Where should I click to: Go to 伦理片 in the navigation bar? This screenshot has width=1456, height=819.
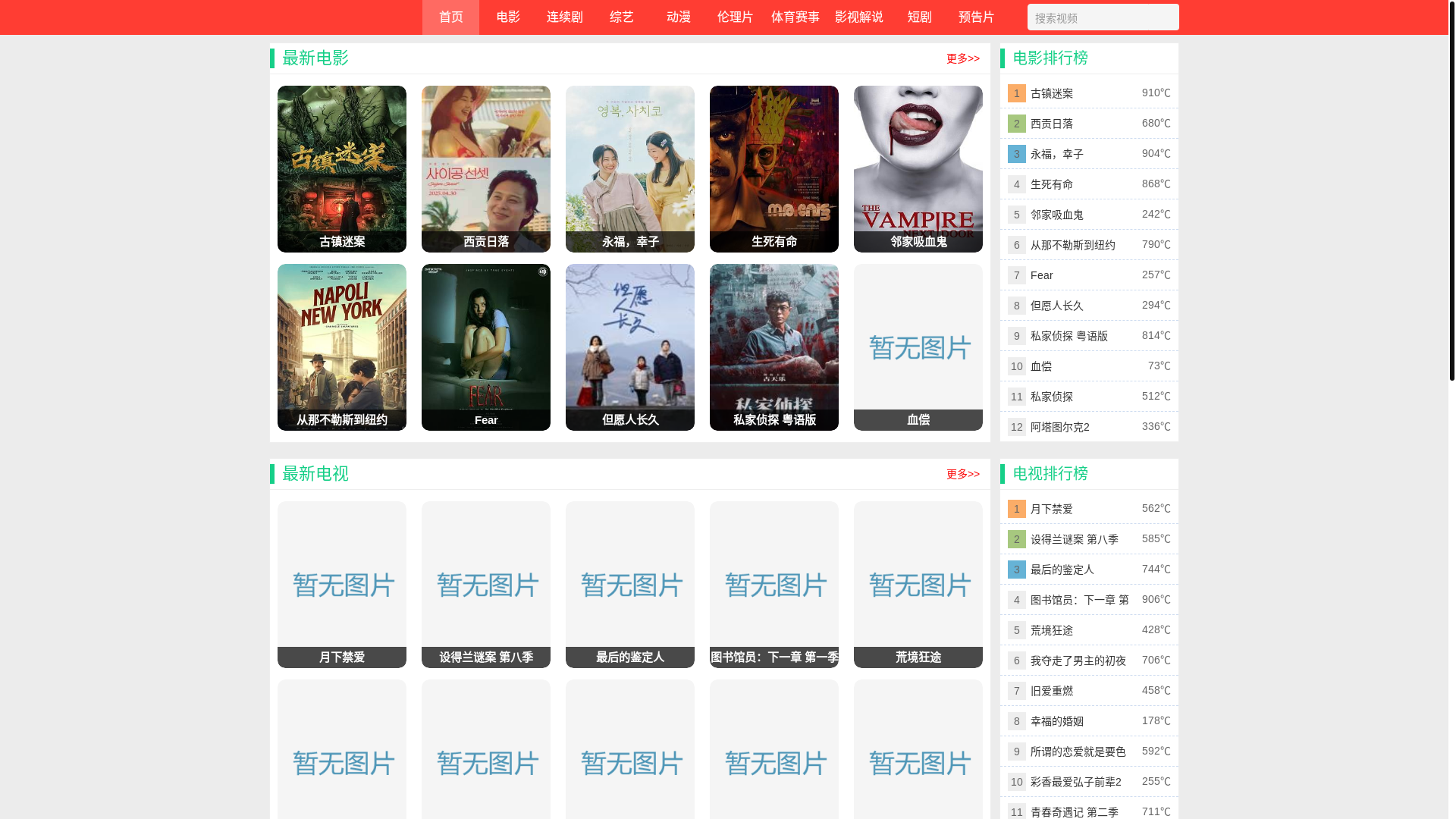pos(735,17)
